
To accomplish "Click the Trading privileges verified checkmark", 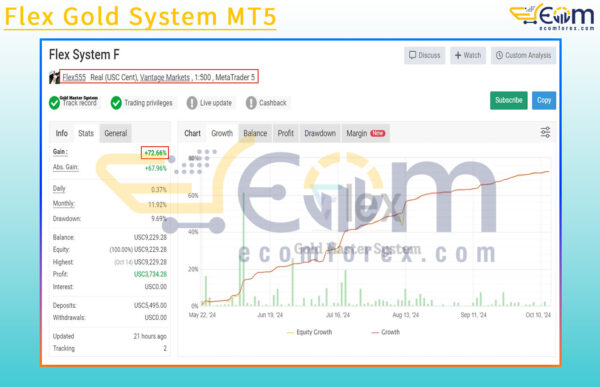I will point(116,103).
